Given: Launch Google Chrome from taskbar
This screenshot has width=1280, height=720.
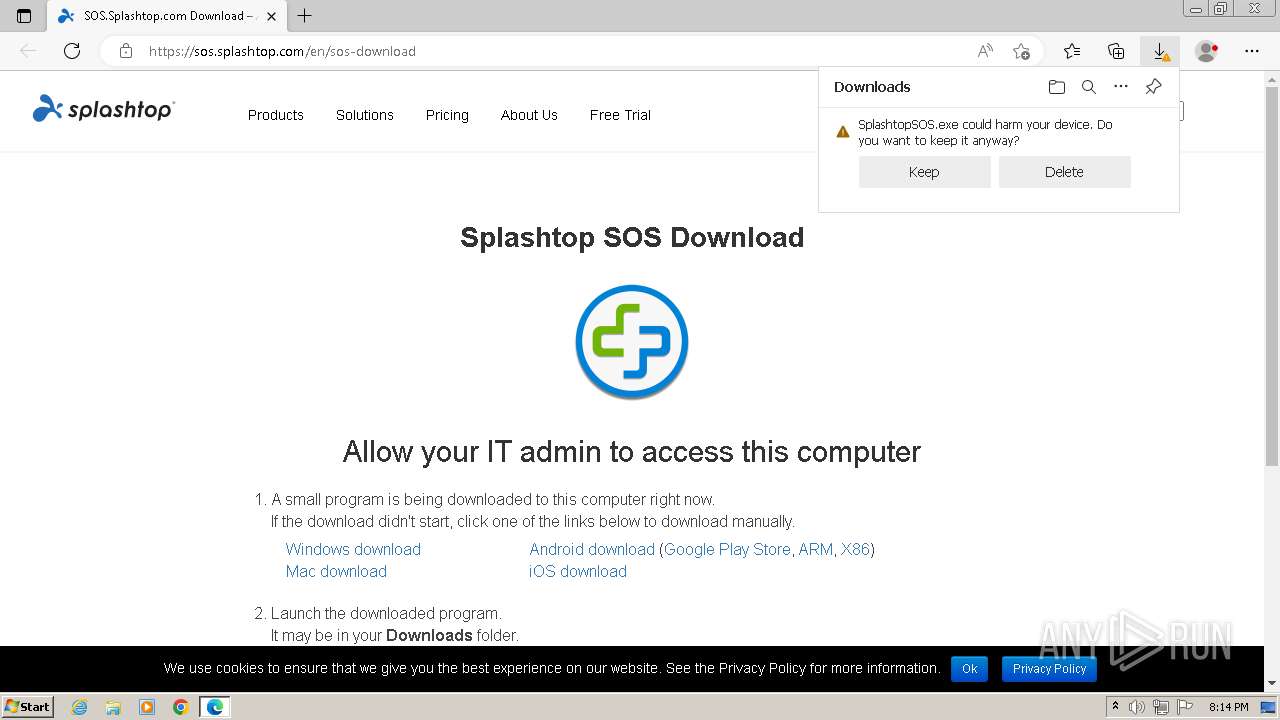Looking at the screenshot, I should point(181,707).
